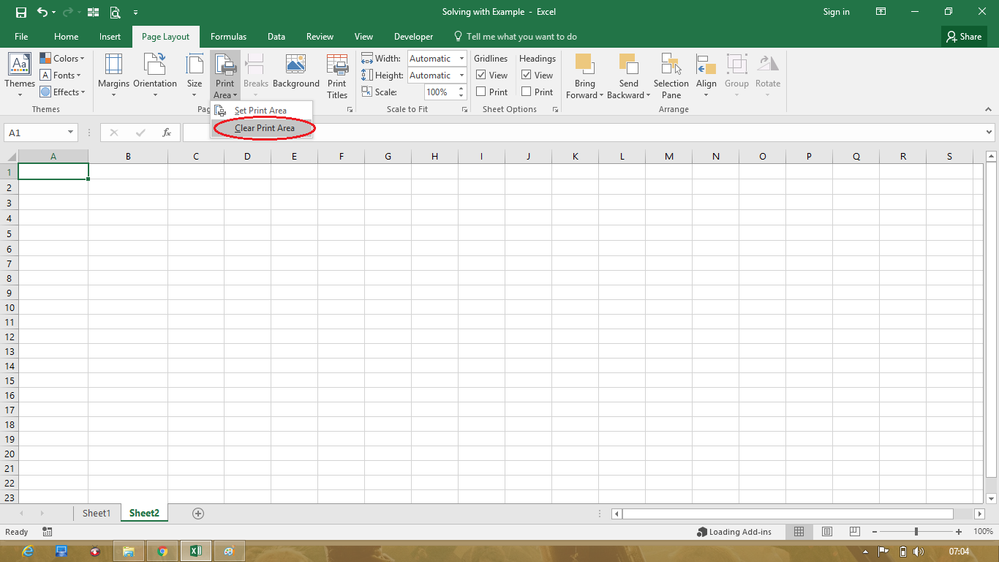Click the Background picture button
The image size is (999, 562).
[x=296, y=71]
